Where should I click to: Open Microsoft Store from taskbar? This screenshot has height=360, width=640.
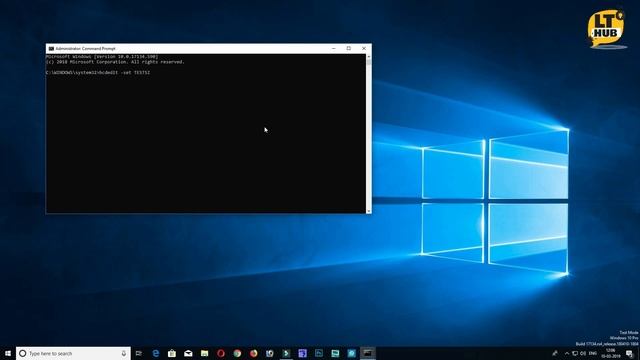pos(172,353)
